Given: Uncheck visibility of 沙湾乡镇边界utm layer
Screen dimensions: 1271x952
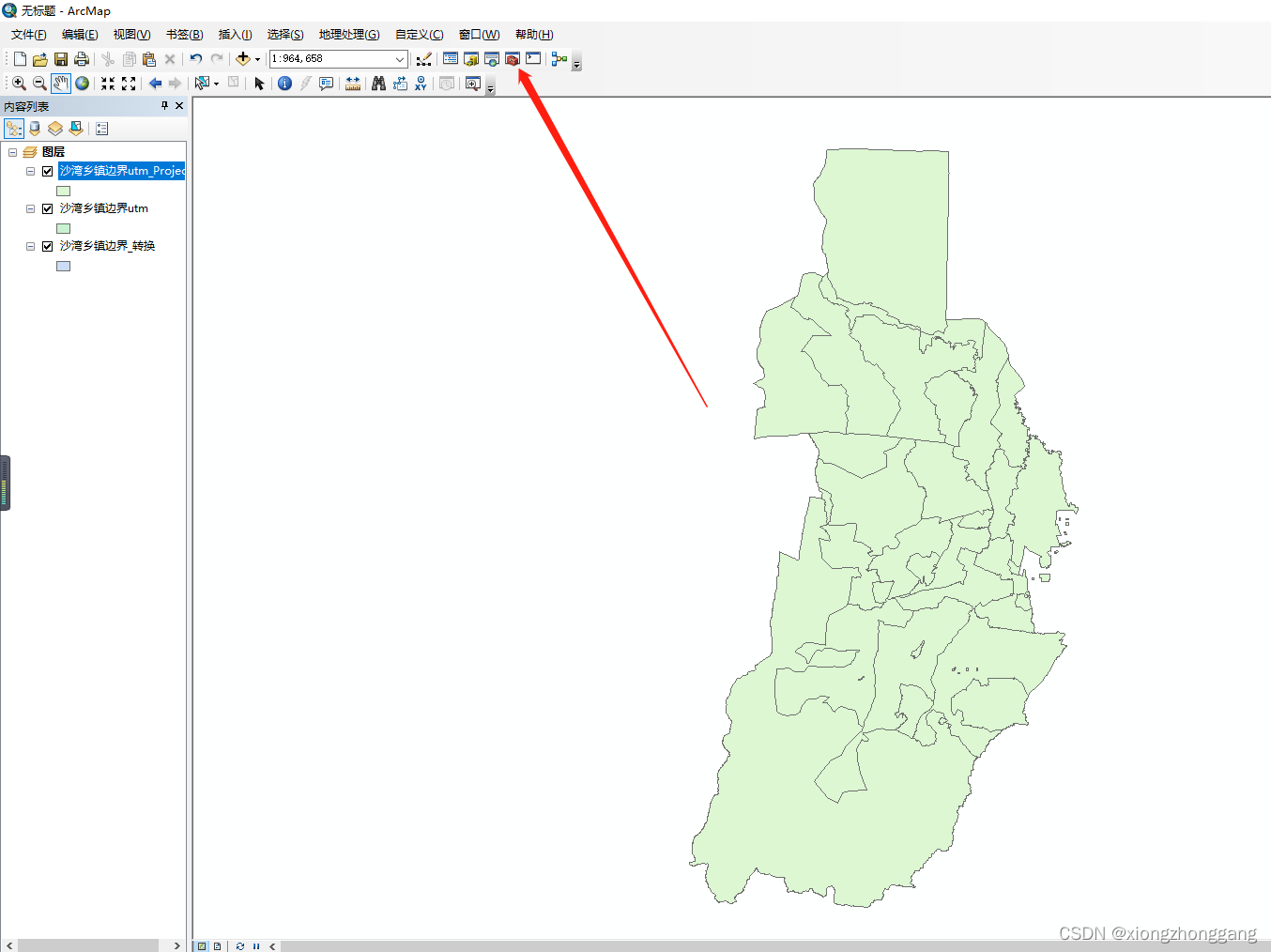Looking at the screenshot, I should coord(47,208).
